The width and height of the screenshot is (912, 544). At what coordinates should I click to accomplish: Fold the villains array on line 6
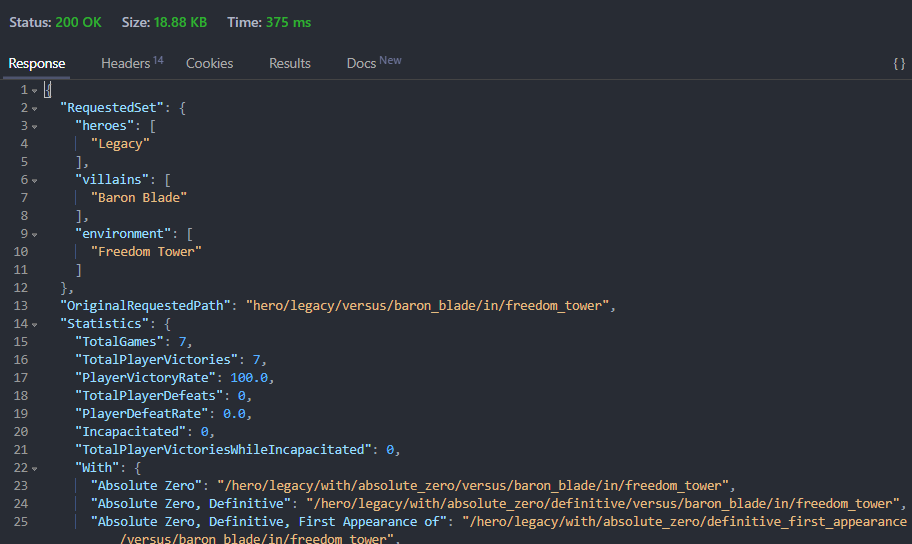[35, 181]
